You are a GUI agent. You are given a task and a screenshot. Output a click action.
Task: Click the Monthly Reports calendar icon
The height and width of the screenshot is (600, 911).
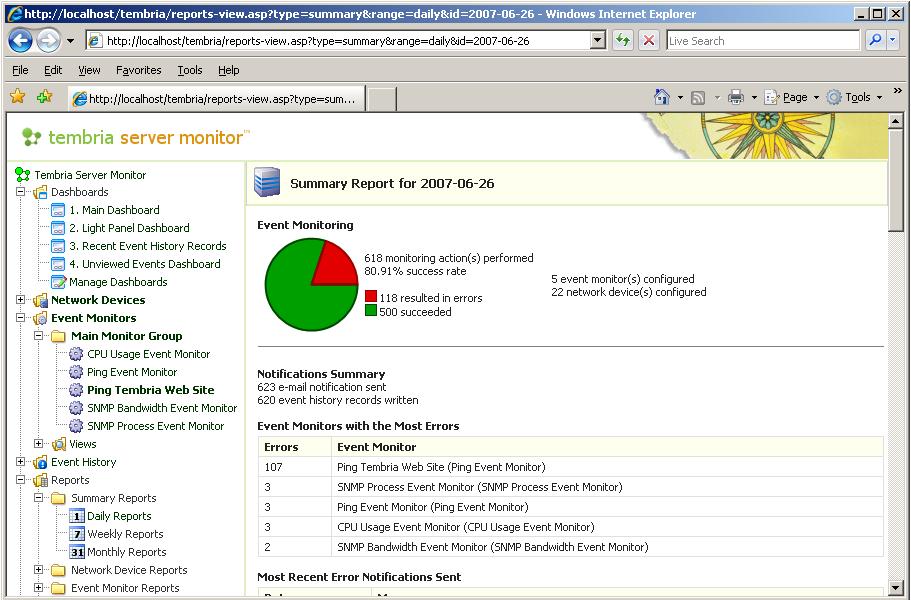click(77, 552)
